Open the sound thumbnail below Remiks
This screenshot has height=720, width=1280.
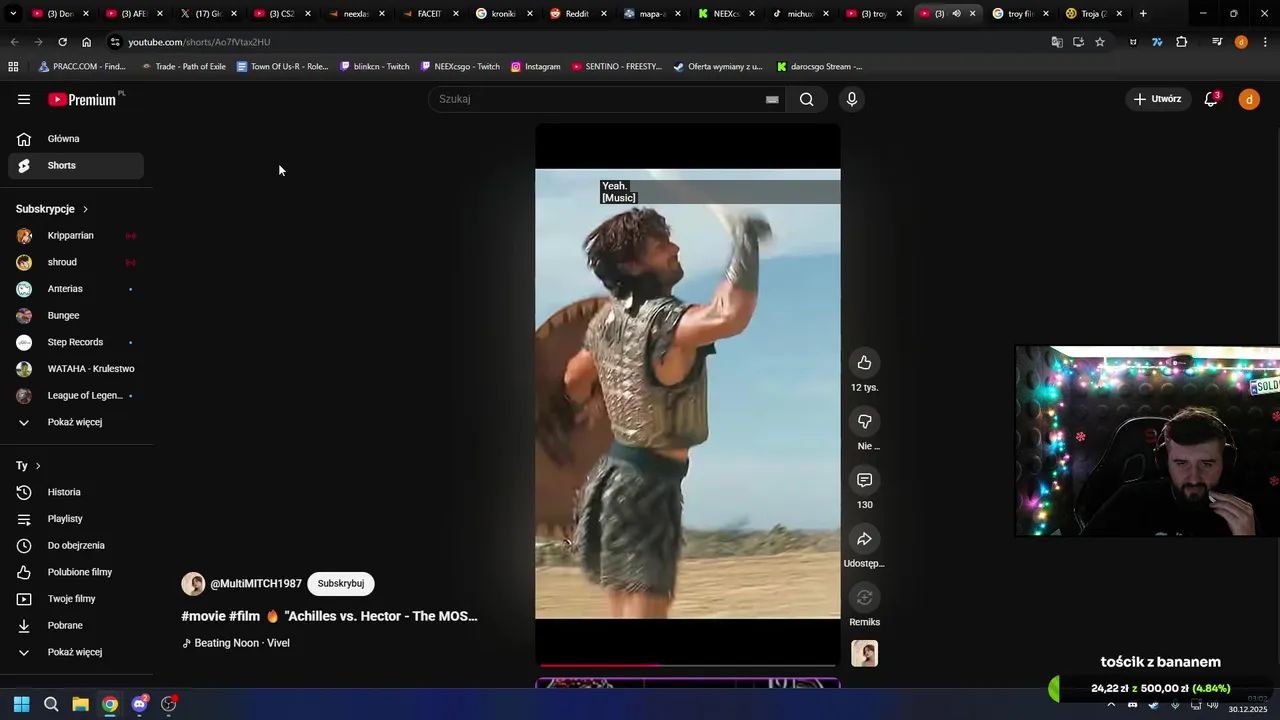point(865,654)
